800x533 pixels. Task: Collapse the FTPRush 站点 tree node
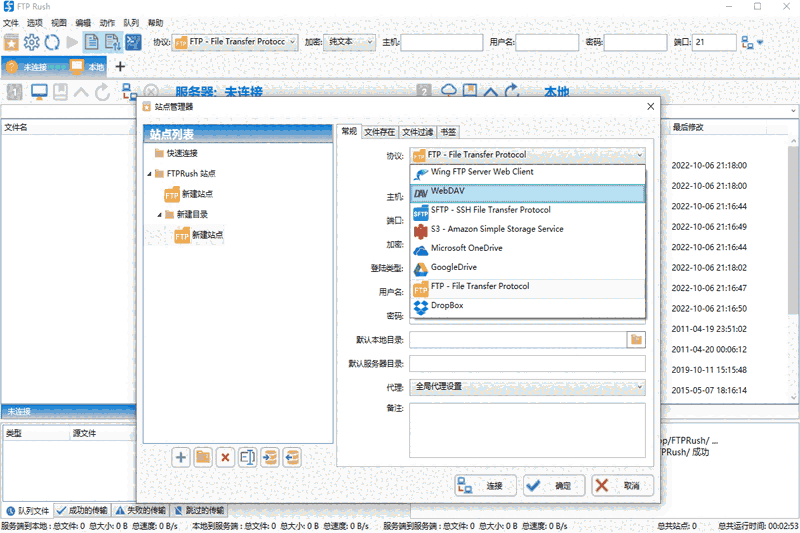point(149,174)
